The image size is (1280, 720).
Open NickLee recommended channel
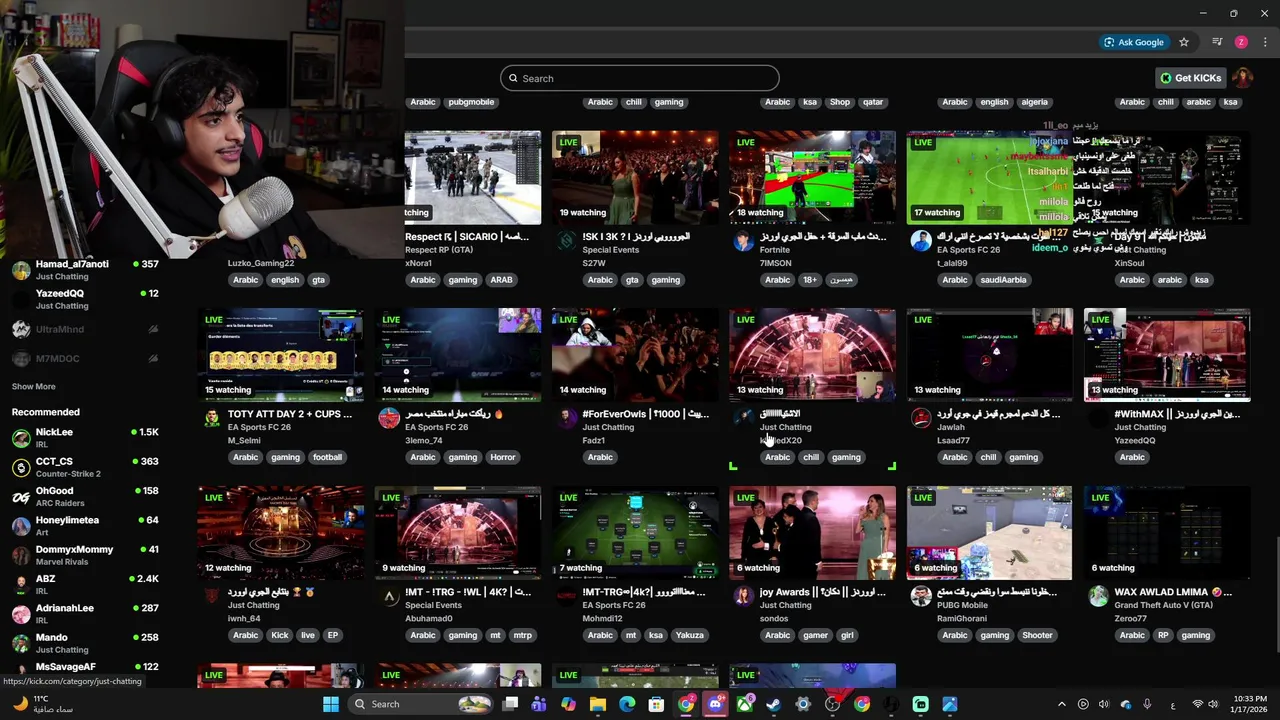point(85,438)
